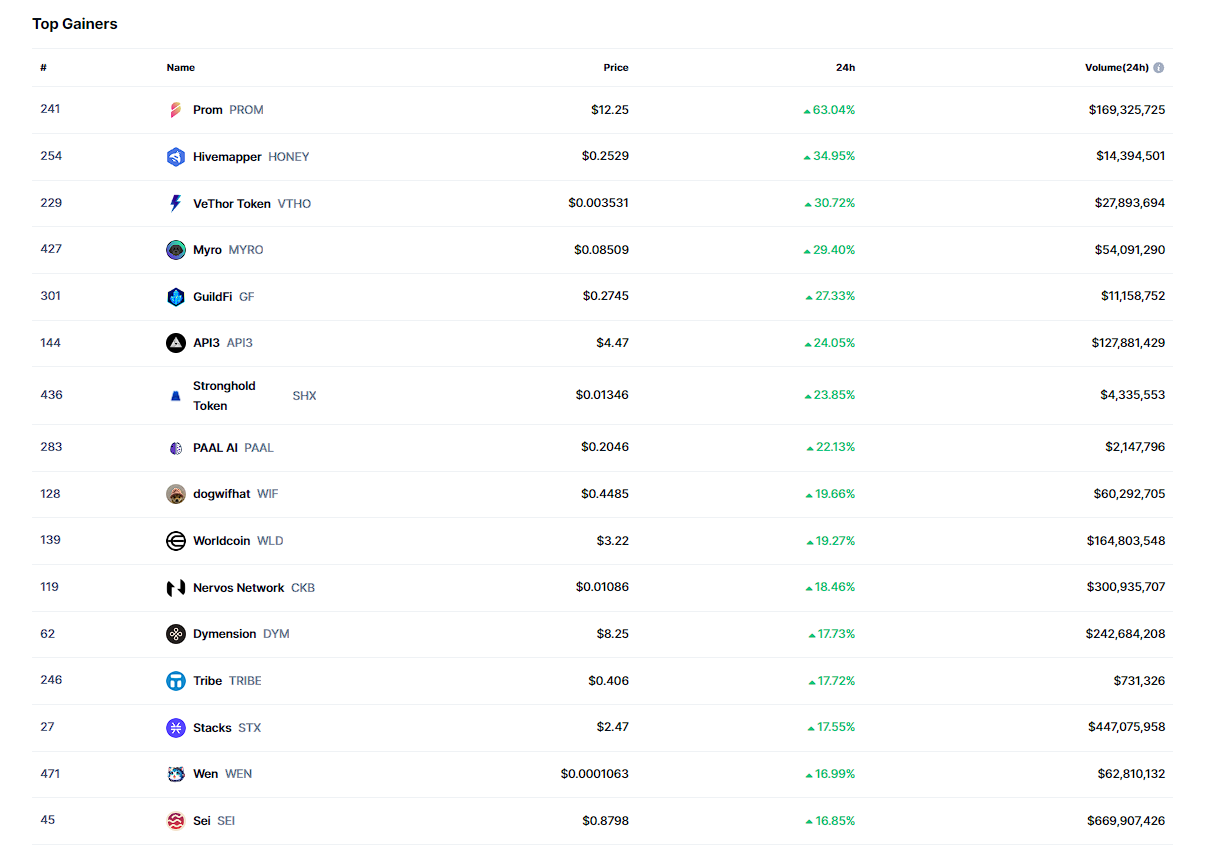Click the Worldcoin price $3.22
The height and width of the screenshot is (847, 1212).
pyautogui.click(x=613, y=541)
